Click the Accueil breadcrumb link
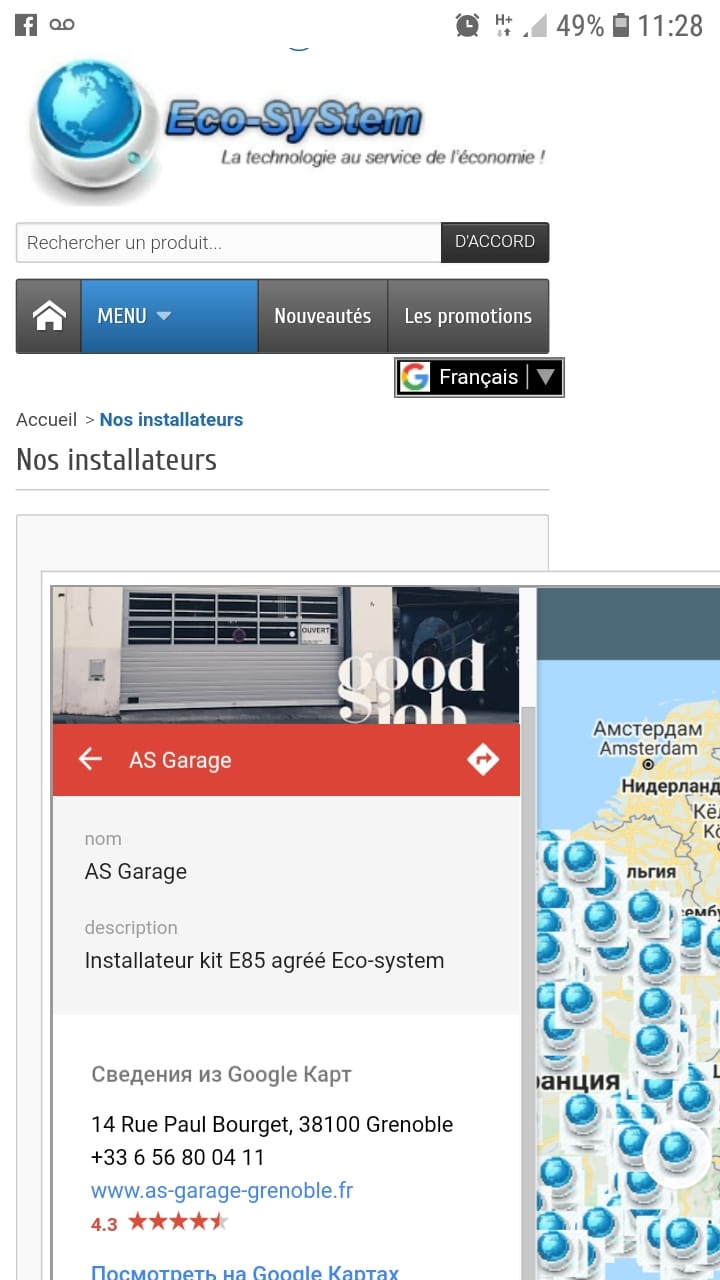This screenshot has height=1280, width=720. click(x=46, y=419)
